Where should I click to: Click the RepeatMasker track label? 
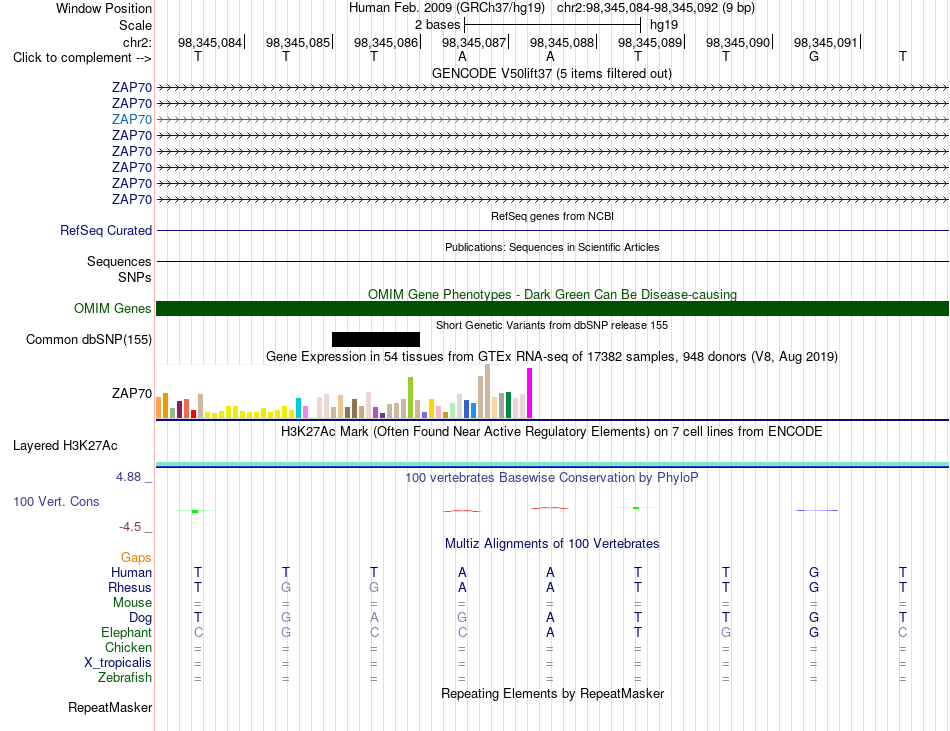point(110,707)
